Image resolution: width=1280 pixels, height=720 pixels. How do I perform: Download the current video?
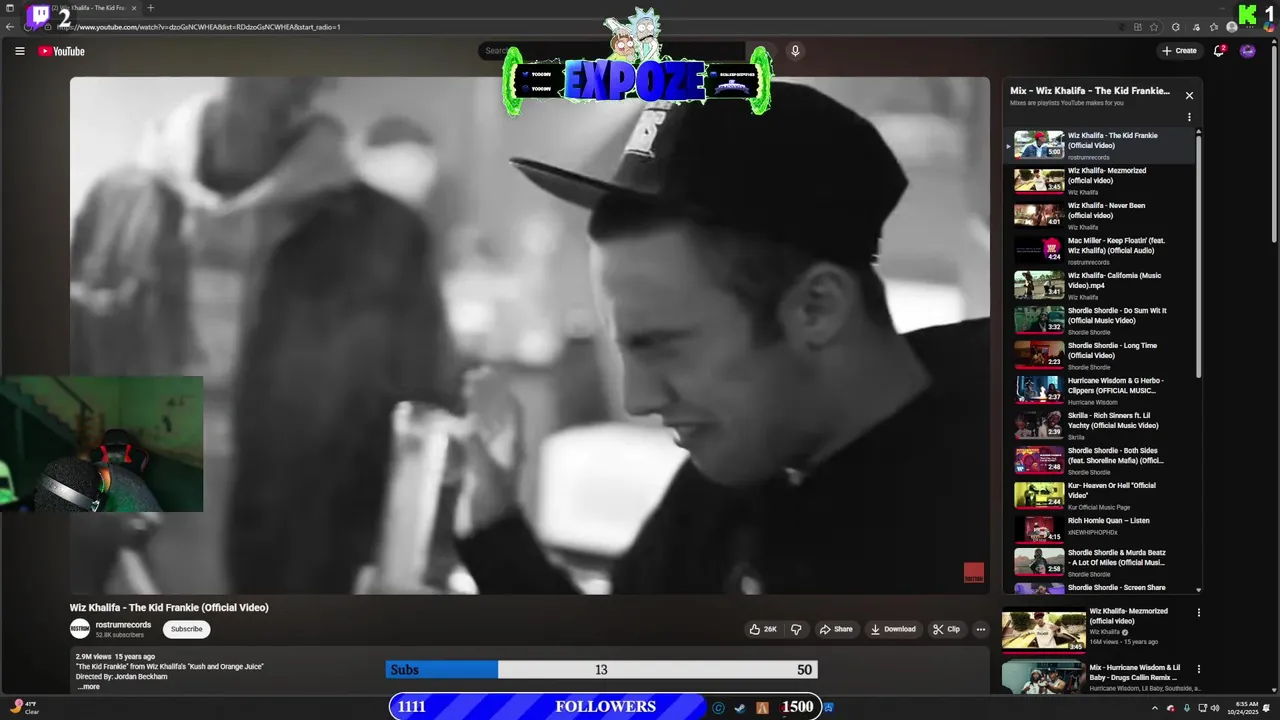click(x=893, y=629)
